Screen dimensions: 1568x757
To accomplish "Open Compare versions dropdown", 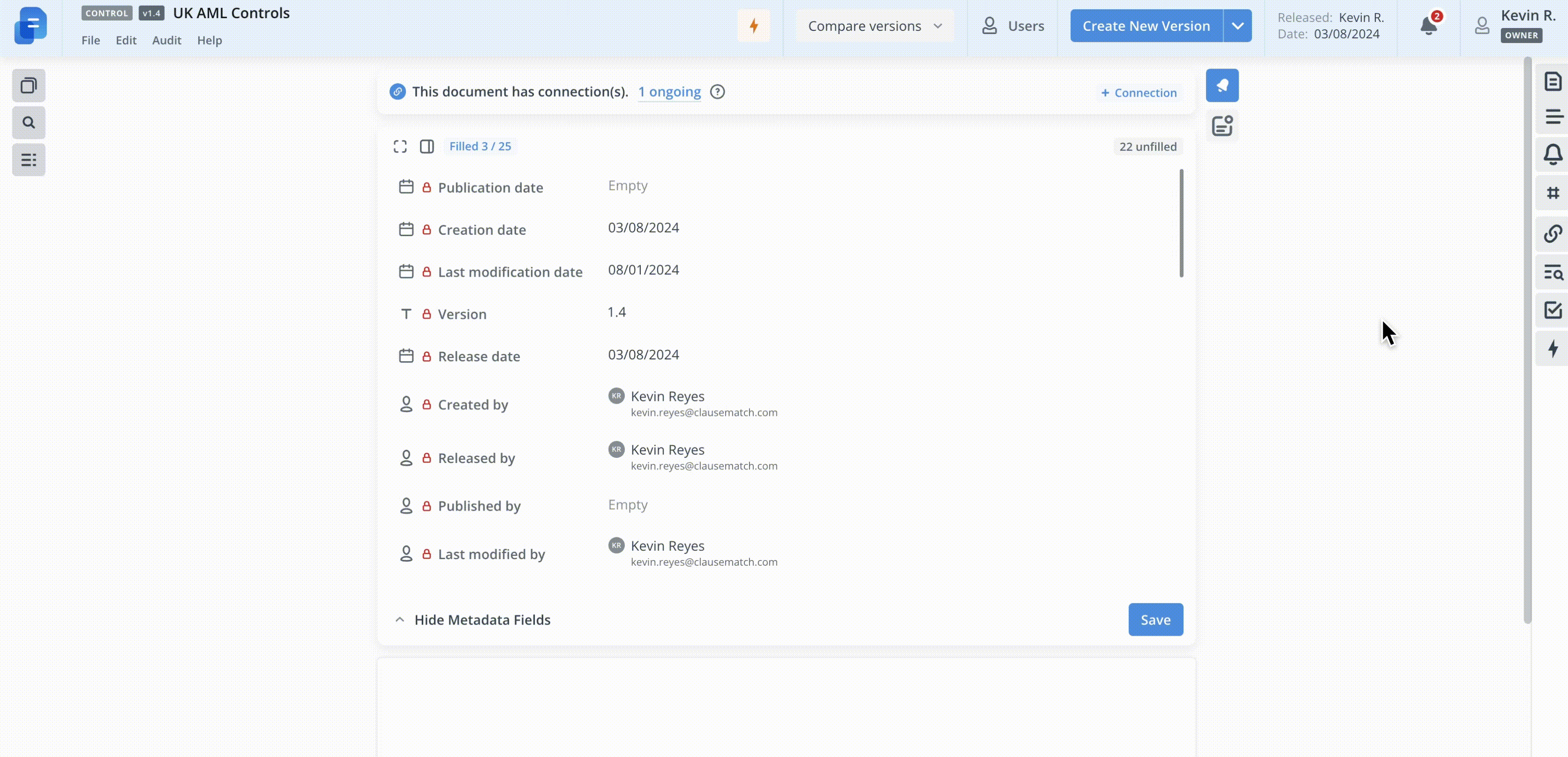I will click(875, 26).
